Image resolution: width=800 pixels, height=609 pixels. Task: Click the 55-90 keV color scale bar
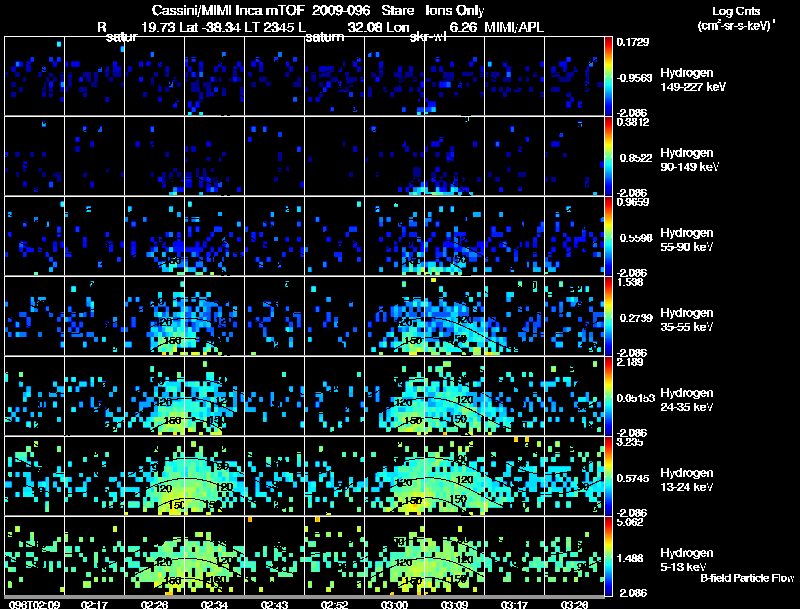pyautogui.click(x=608, y=237)
